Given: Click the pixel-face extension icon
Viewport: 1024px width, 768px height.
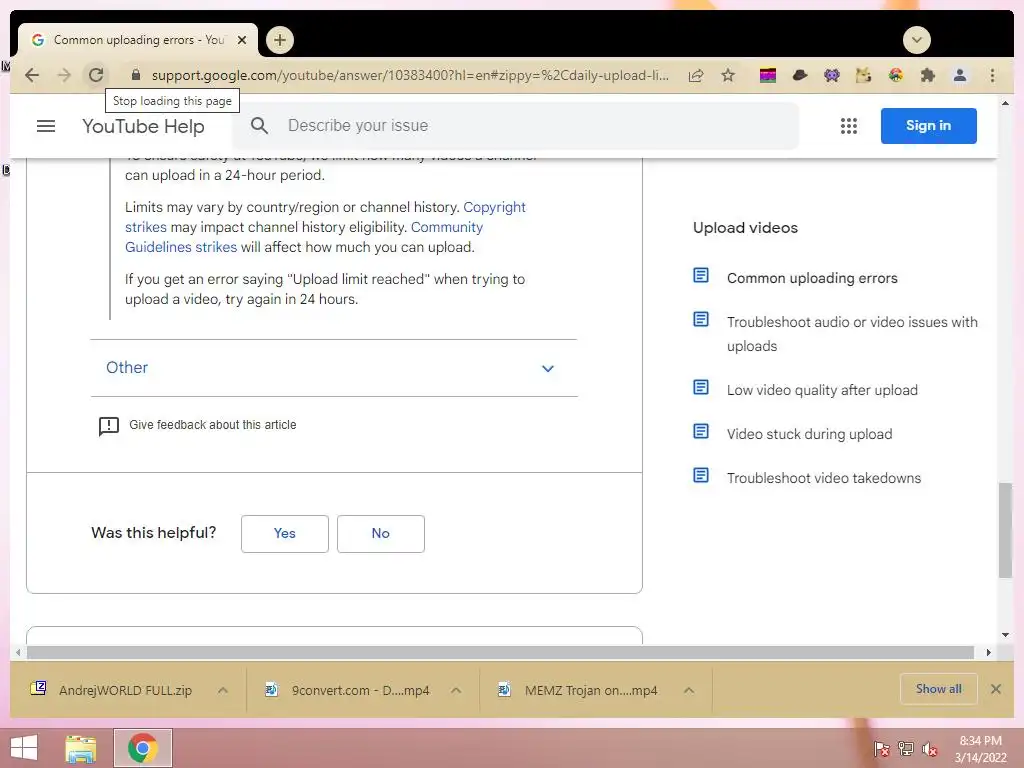Looking at the screenshot, I should [x=831, y=76].
